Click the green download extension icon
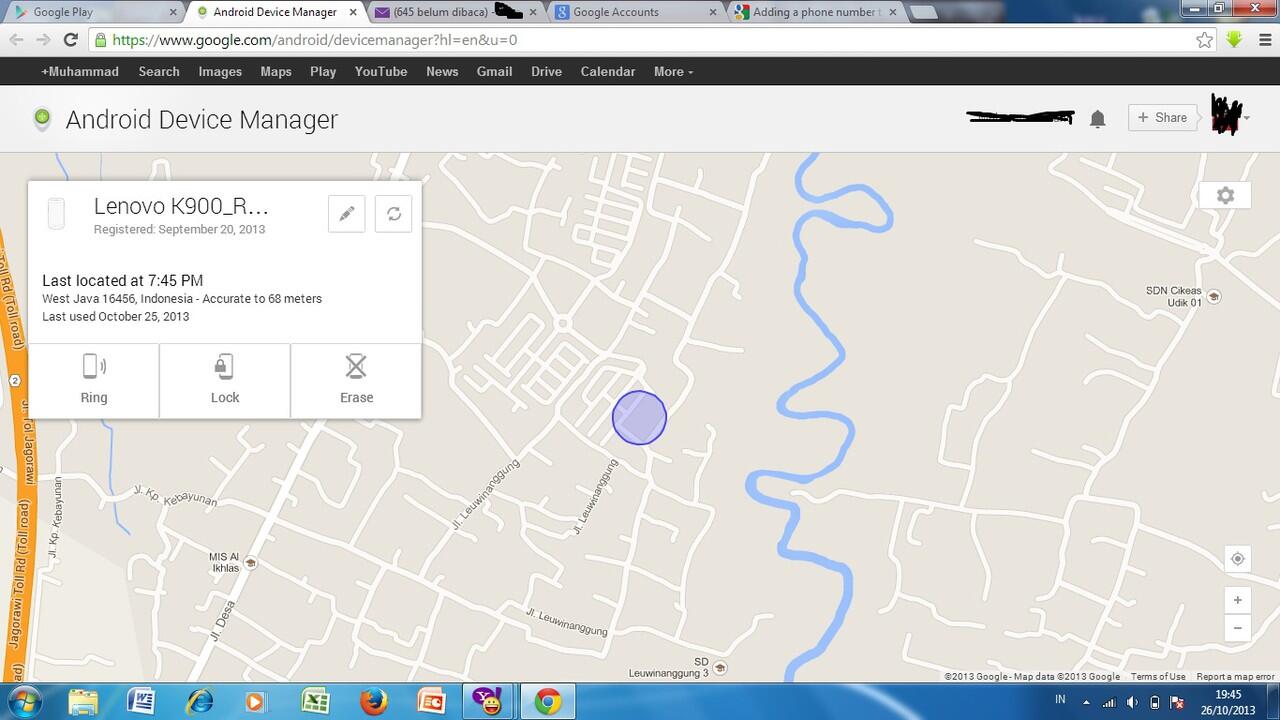This screenshot has height=720, width=1280. (1234, 40)
